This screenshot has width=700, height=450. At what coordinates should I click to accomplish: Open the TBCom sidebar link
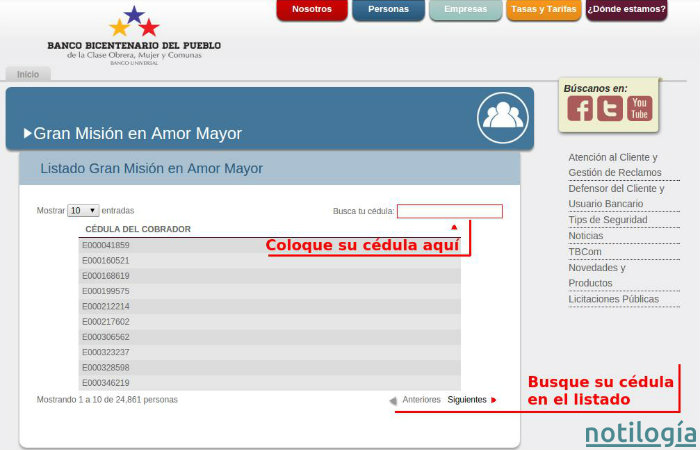click(585, 252)
